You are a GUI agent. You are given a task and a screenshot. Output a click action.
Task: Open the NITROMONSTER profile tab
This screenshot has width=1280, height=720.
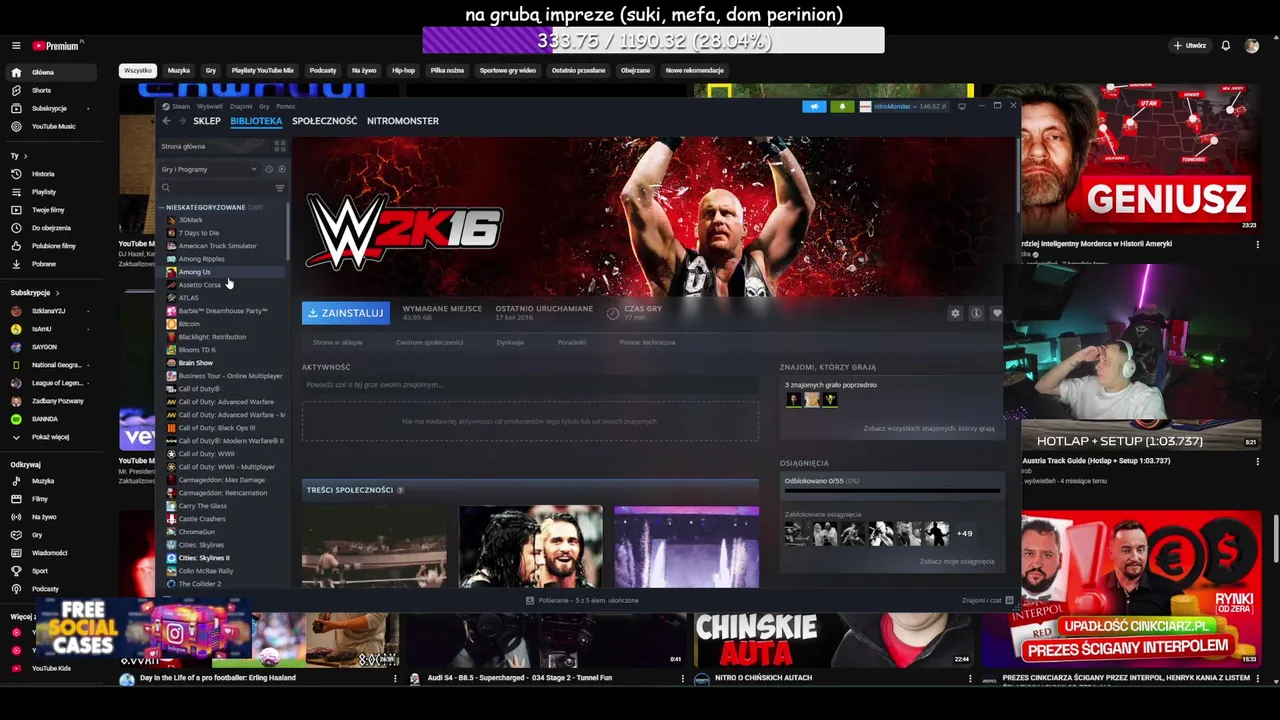click(x=403, y=121)
